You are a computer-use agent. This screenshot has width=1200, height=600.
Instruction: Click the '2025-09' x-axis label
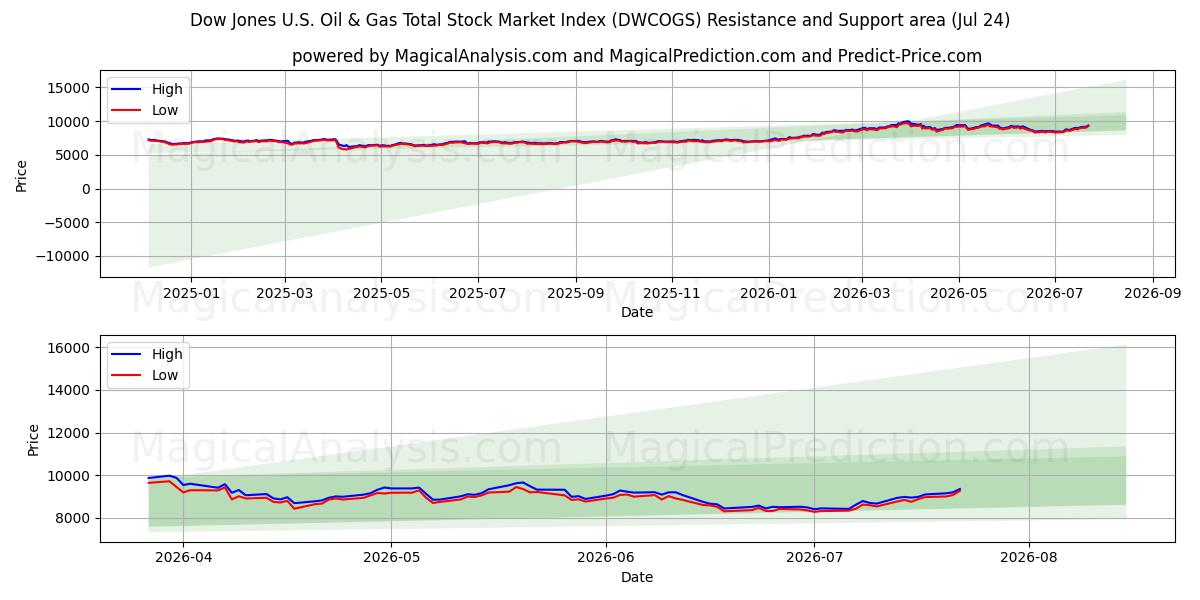pos(575,293)
